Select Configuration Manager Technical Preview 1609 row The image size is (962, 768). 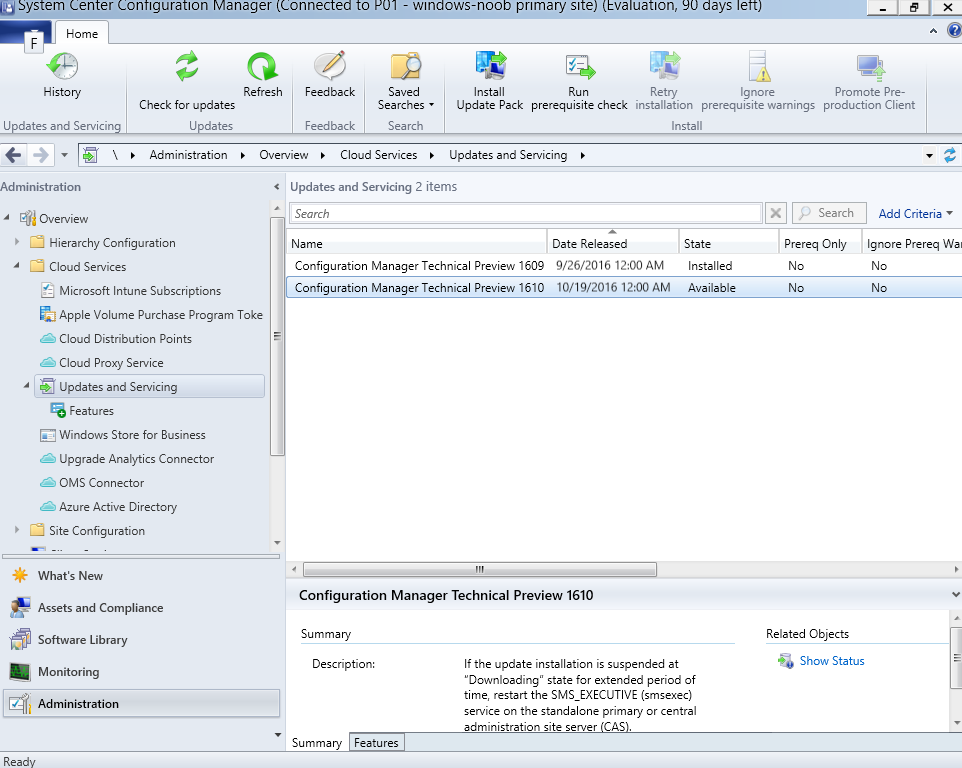pos(624,266)
